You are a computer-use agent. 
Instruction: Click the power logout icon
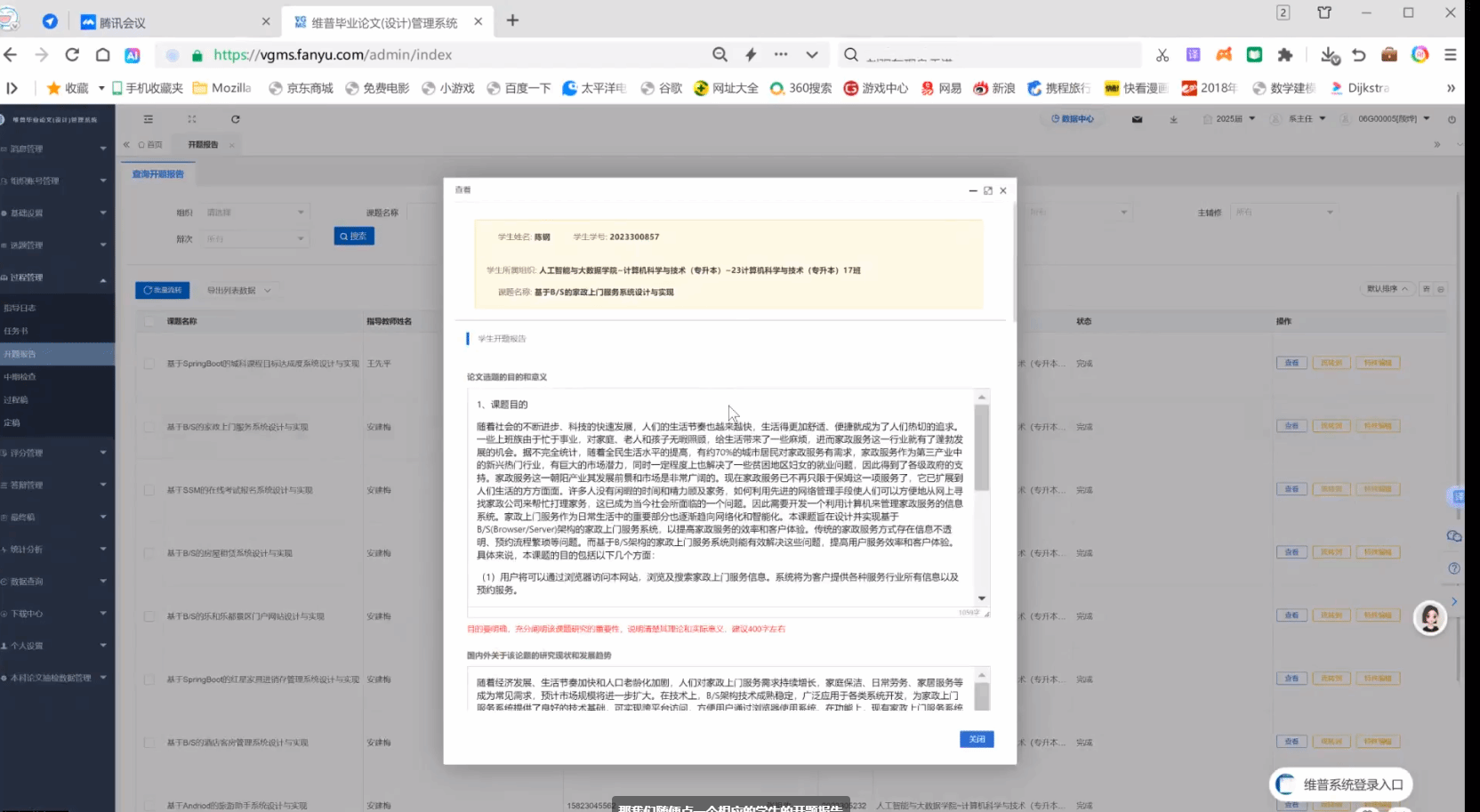coord(1452,119)
